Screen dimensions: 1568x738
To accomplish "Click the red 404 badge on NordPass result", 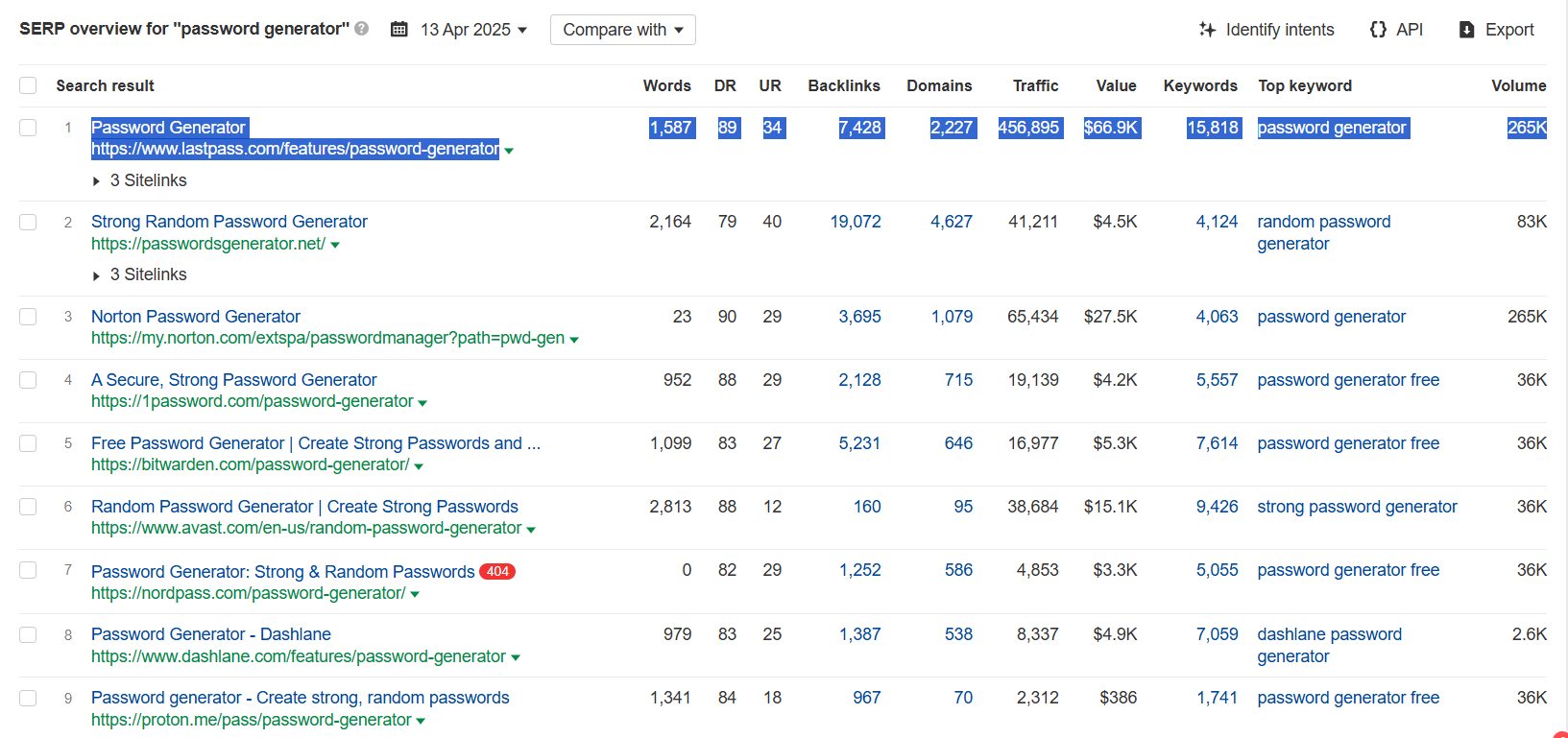I will (497, 571).
